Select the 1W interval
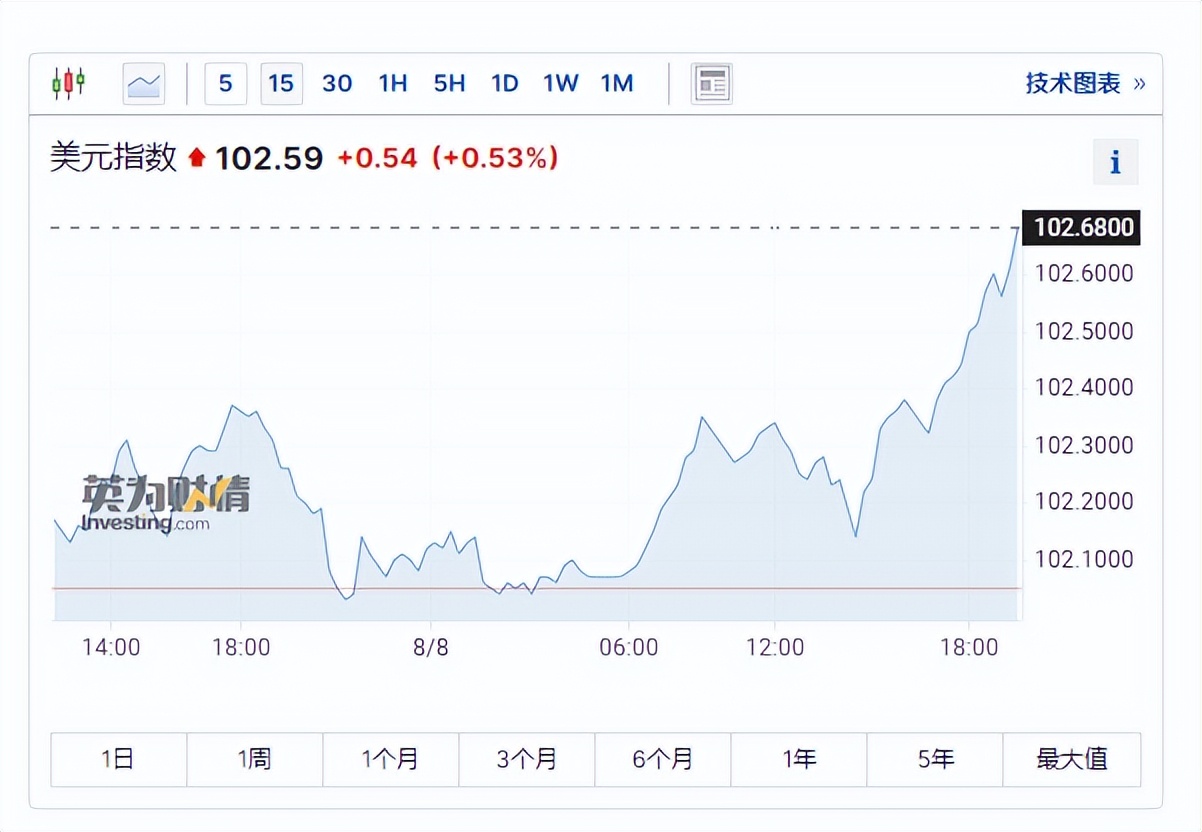 [561, 83]
